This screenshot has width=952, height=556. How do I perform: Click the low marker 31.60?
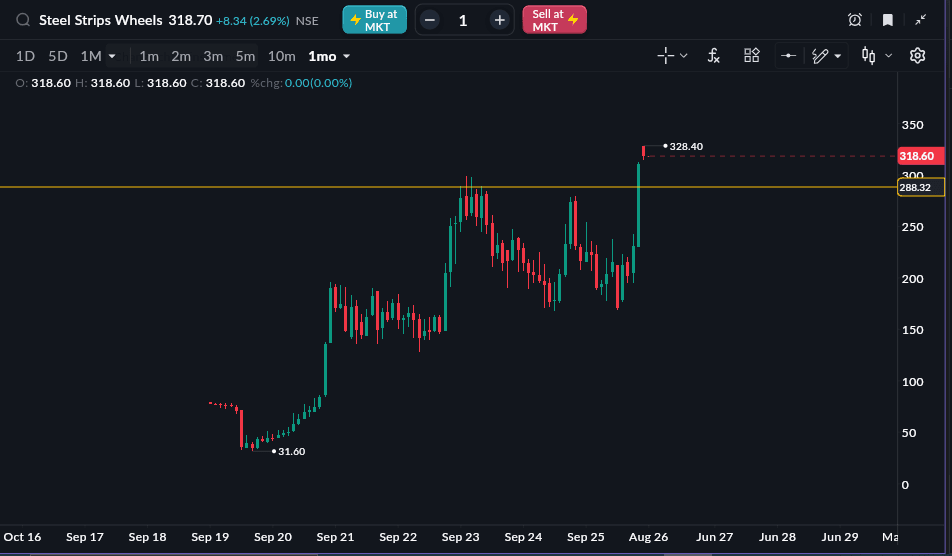click(291, 452)
